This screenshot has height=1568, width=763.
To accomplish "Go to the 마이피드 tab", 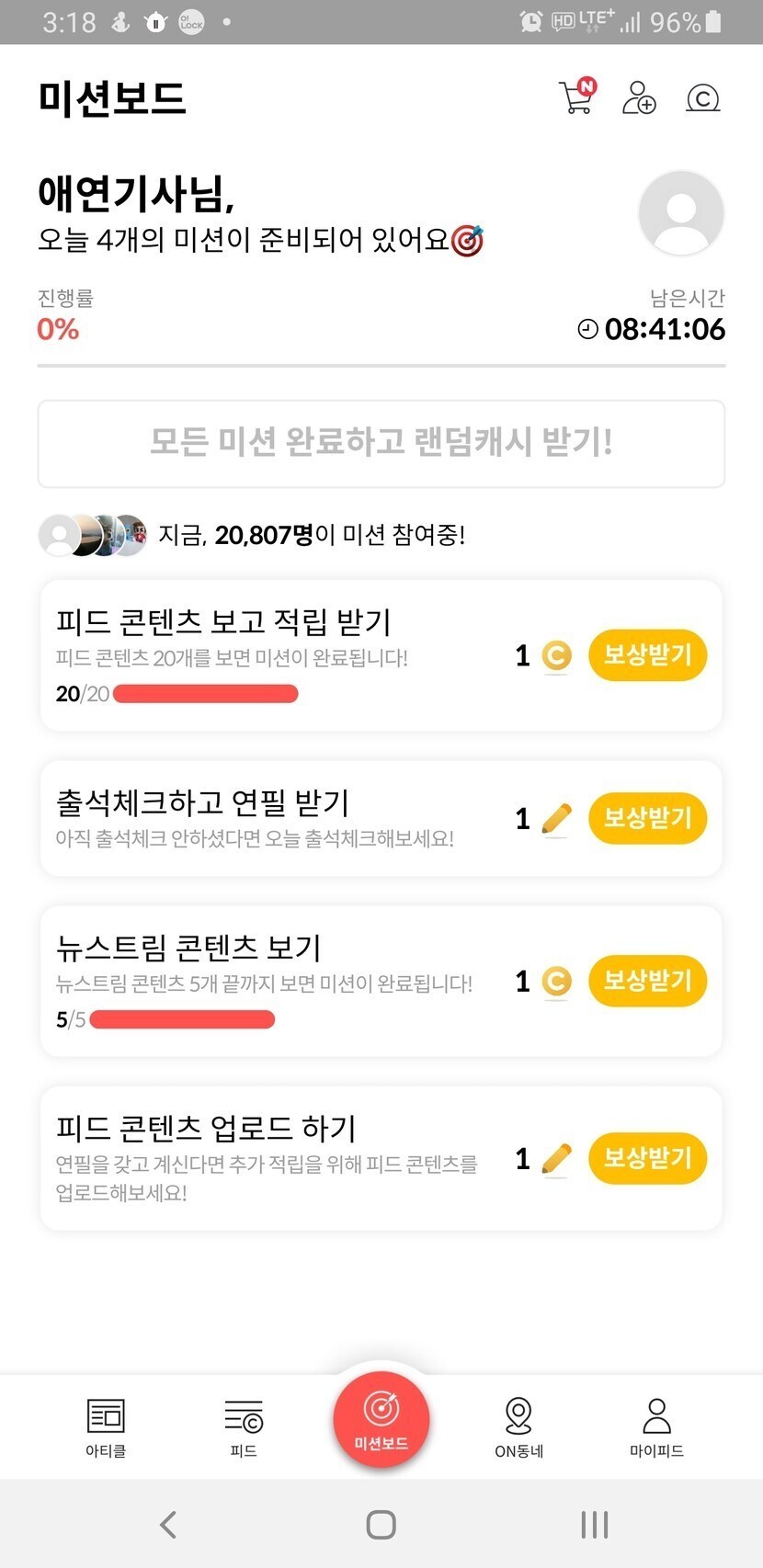I will coord(656,1427).
